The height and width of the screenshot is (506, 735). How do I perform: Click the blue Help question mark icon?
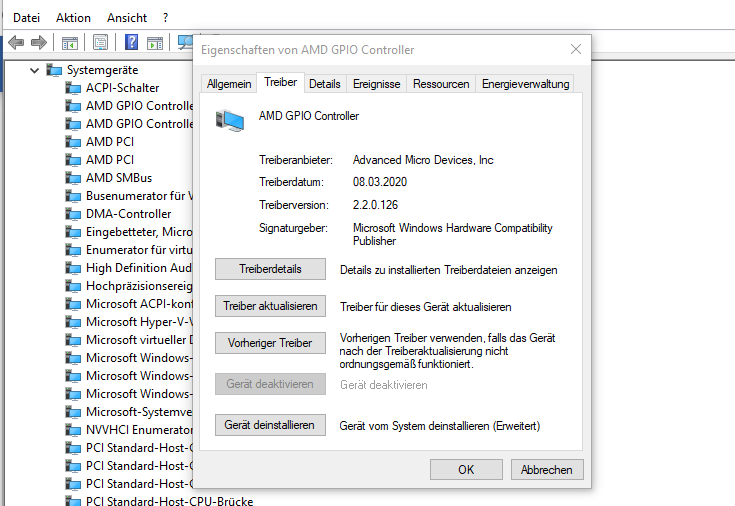[131, 42]
